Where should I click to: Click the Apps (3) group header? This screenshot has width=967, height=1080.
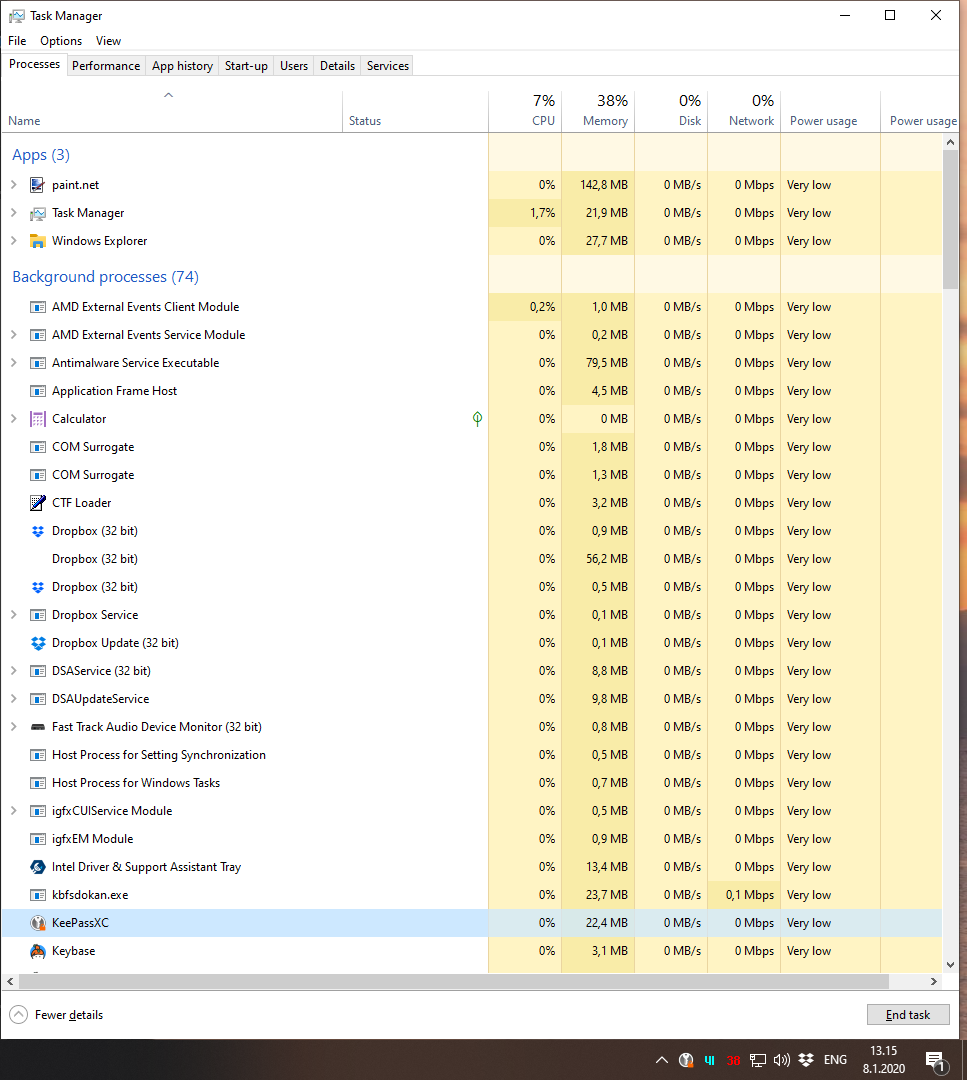click(41, 155)
